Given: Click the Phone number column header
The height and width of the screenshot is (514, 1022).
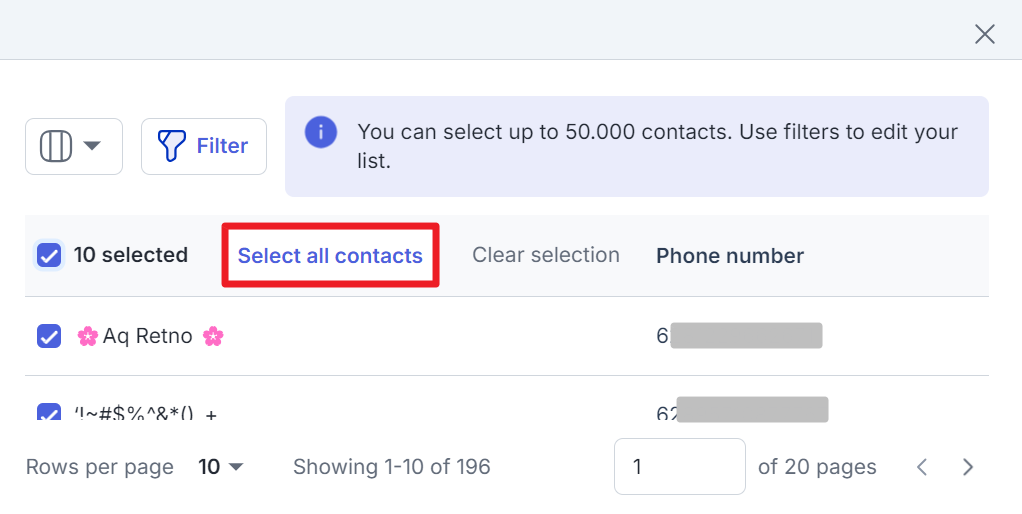Looking at the screenshot, I should click(729, 255).
